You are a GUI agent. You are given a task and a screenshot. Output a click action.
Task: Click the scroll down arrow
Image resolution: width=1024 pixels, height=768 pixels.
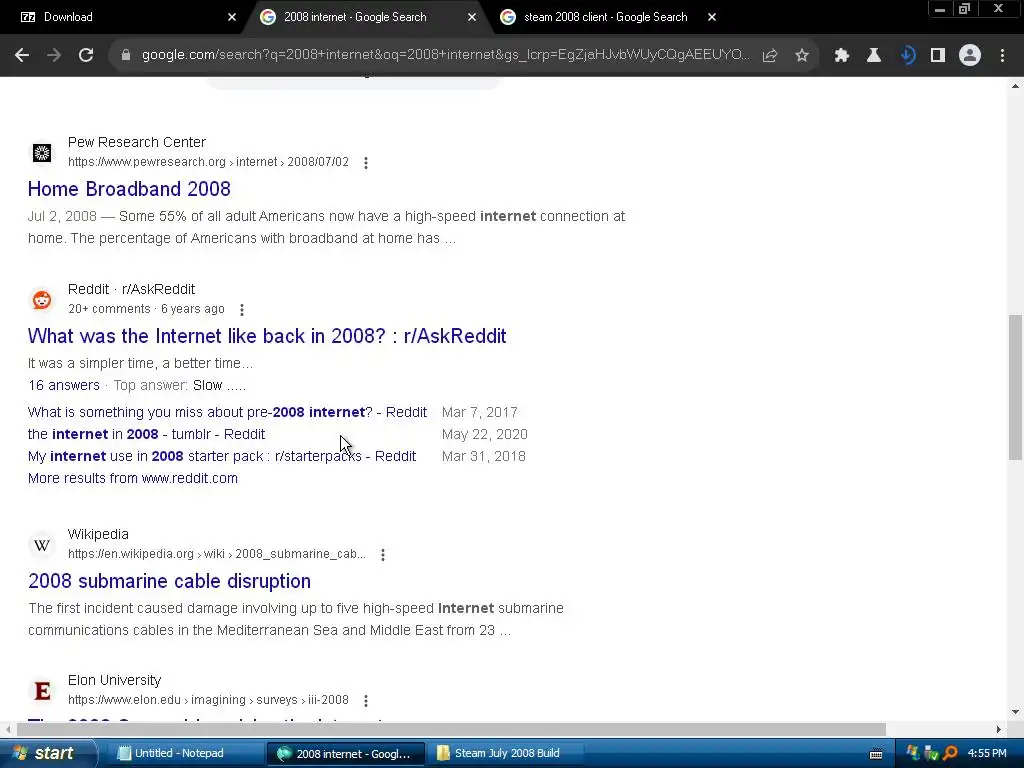(x=1016, y=712)
